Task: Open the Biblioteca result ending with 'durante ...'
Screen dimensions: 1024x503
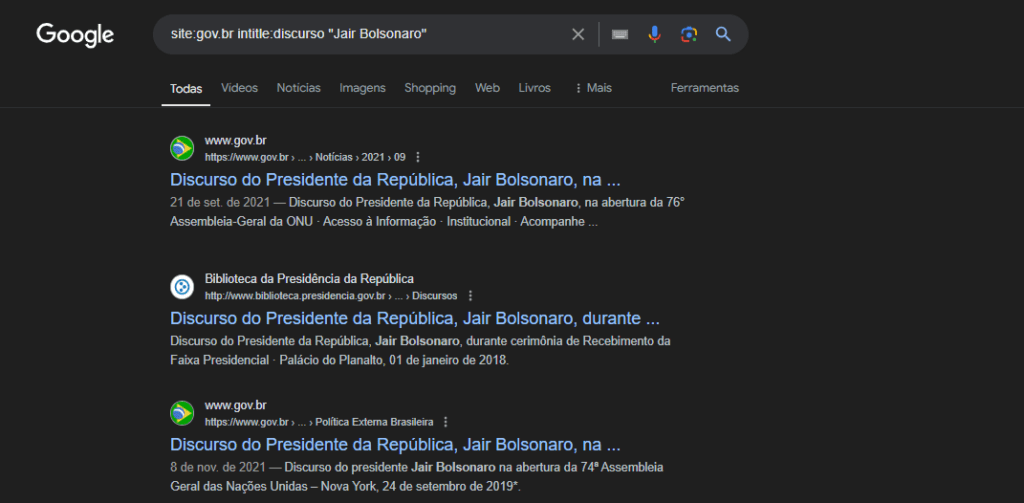Action: click(414, 319)
